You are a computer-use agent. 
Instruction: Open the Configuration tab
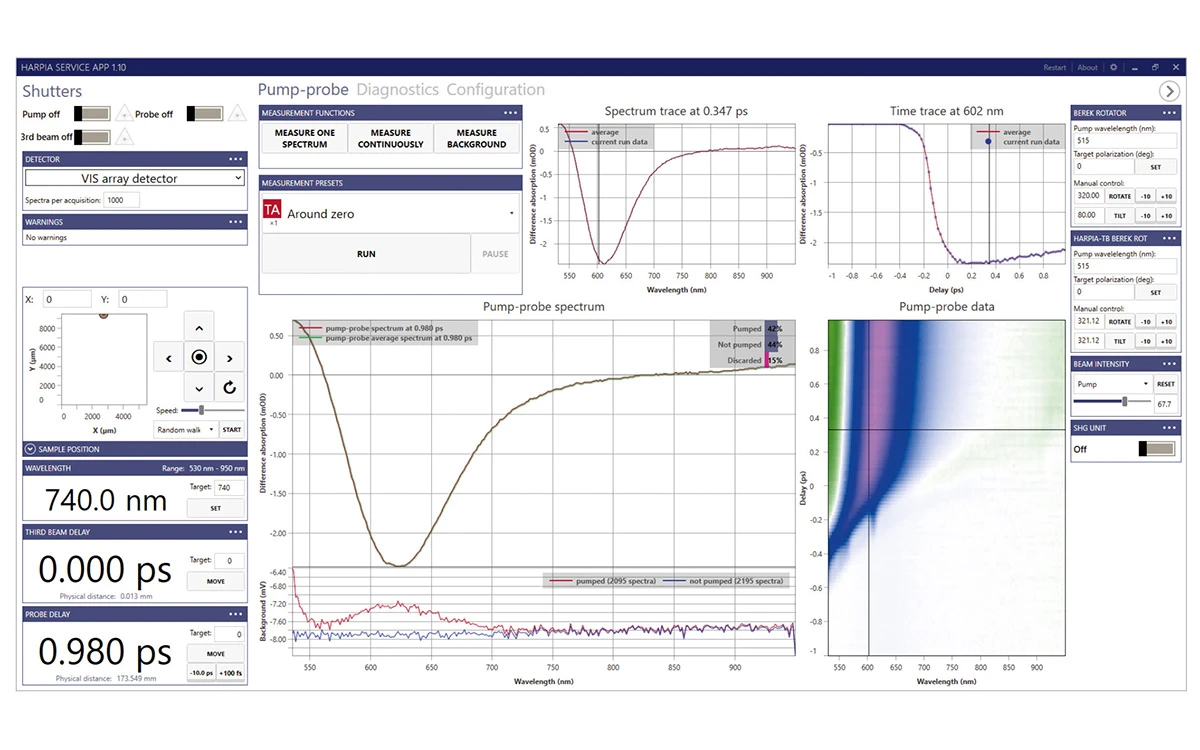(495, 90)
